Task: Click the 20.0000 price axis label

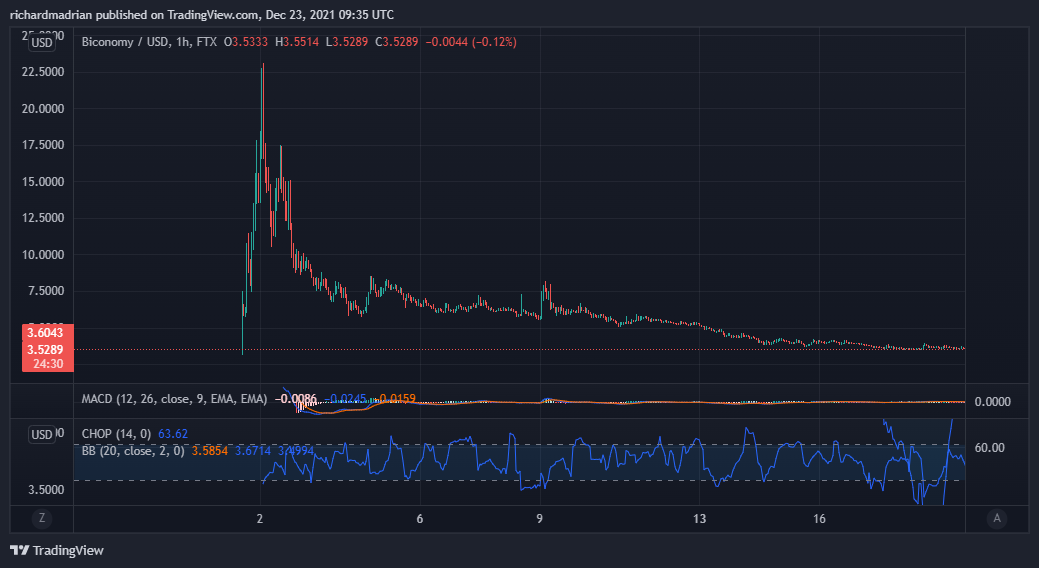Action: (43, 109)
